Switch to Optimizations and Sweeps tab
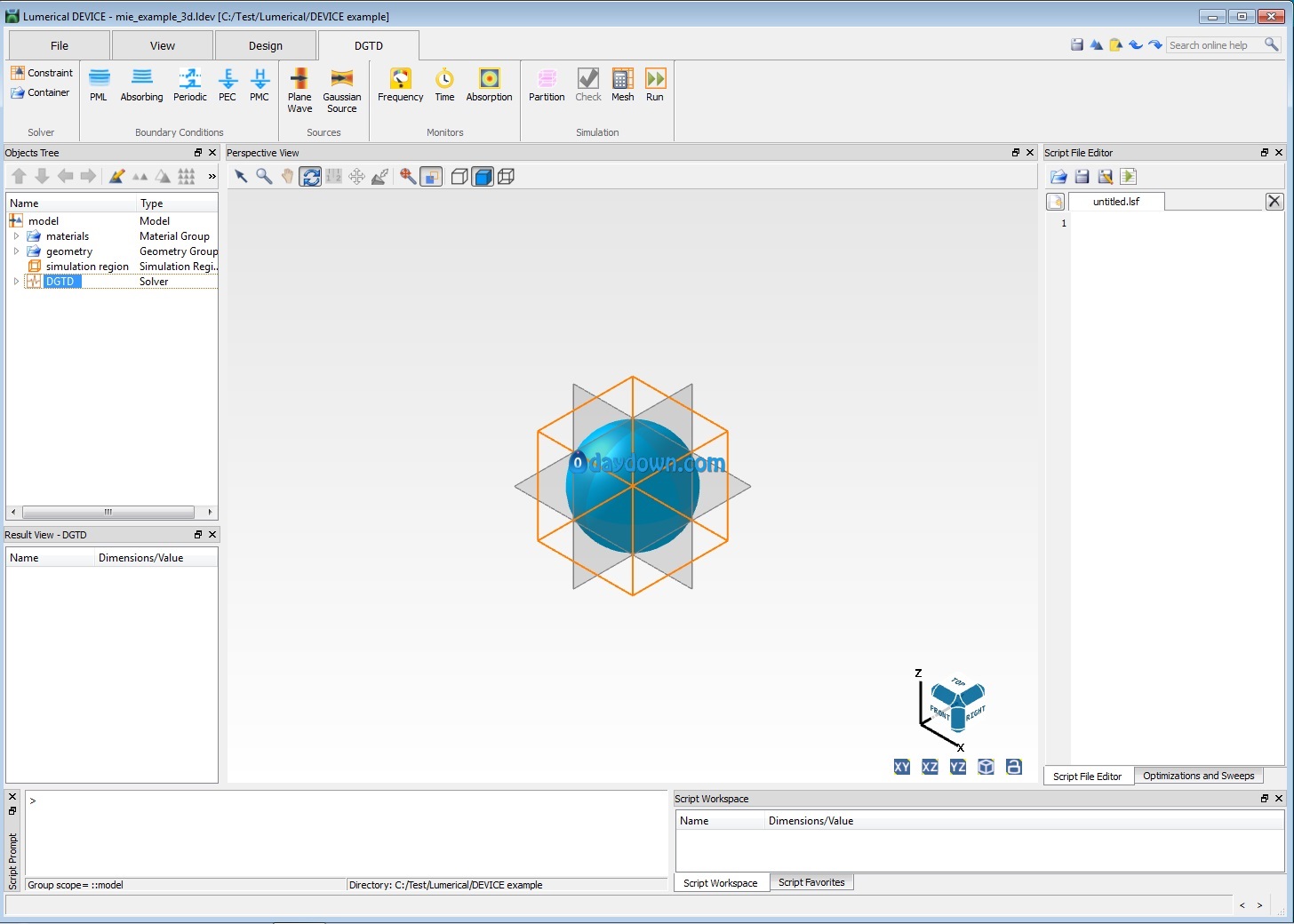 [1198, 776]
